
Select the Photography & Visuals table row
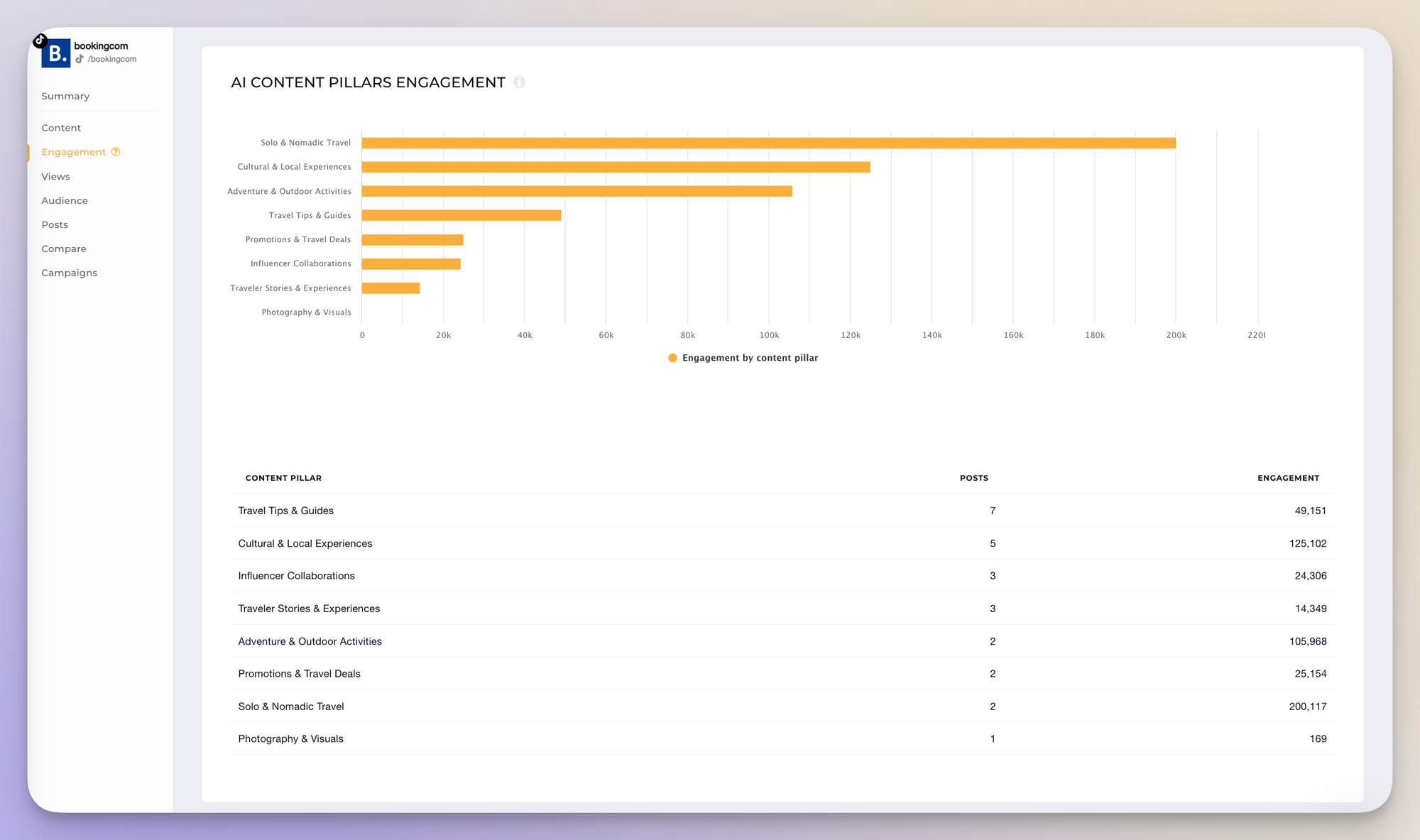coord(782,738)
